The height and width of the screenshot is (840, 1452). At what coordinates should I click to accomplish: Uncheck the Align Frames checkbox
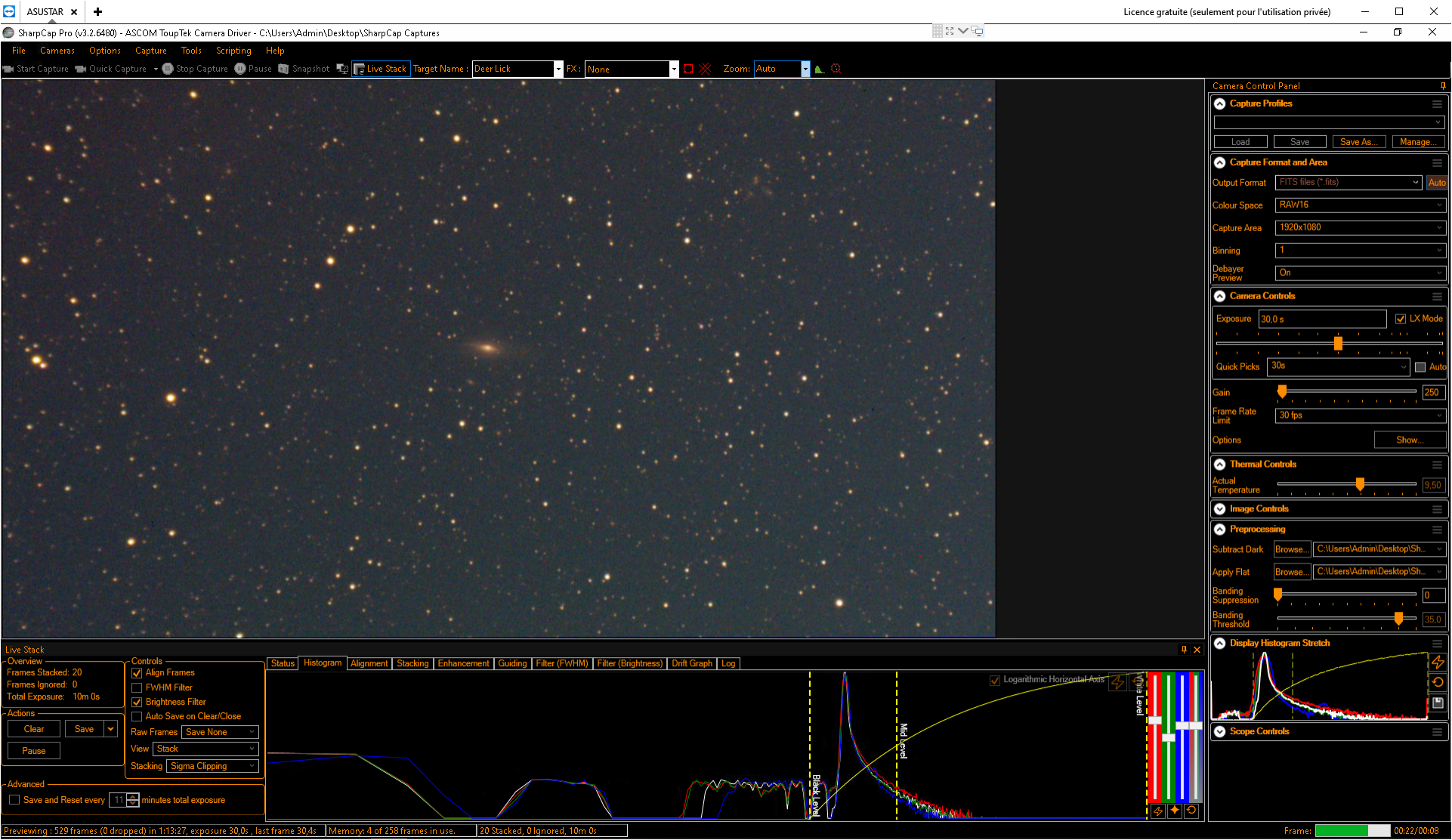pyautogui.click(x=137, y=673)
